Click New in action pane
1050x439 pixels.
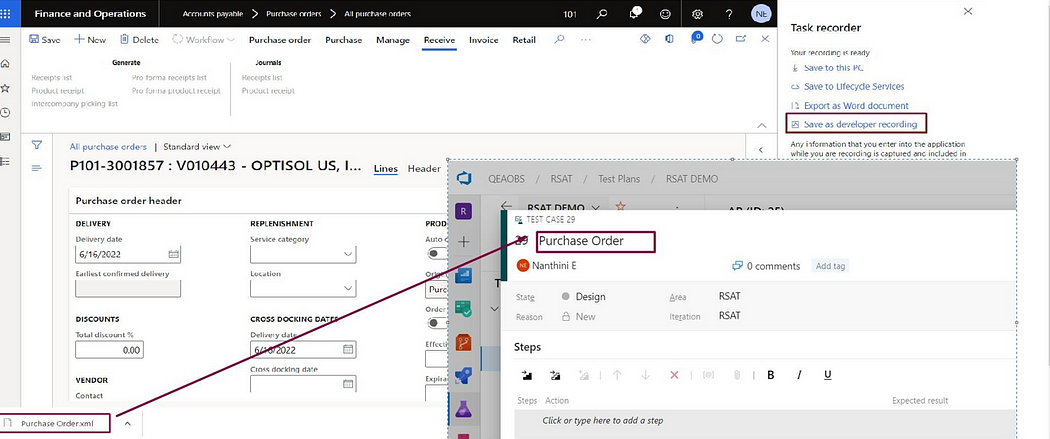point(90,39)
